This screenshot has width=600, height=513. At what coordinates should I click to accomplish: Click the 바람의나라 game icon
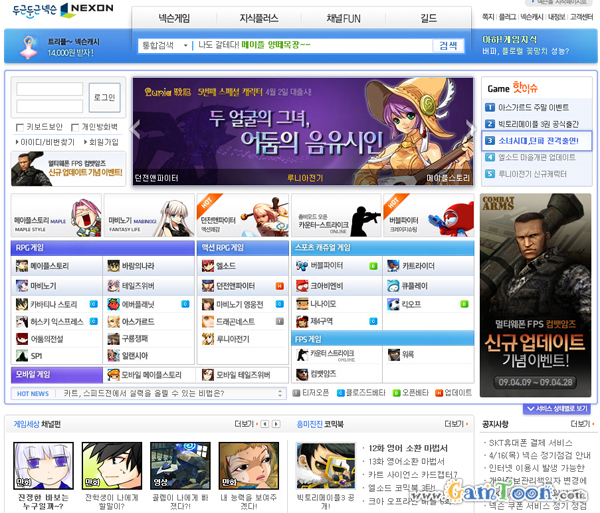113,266
